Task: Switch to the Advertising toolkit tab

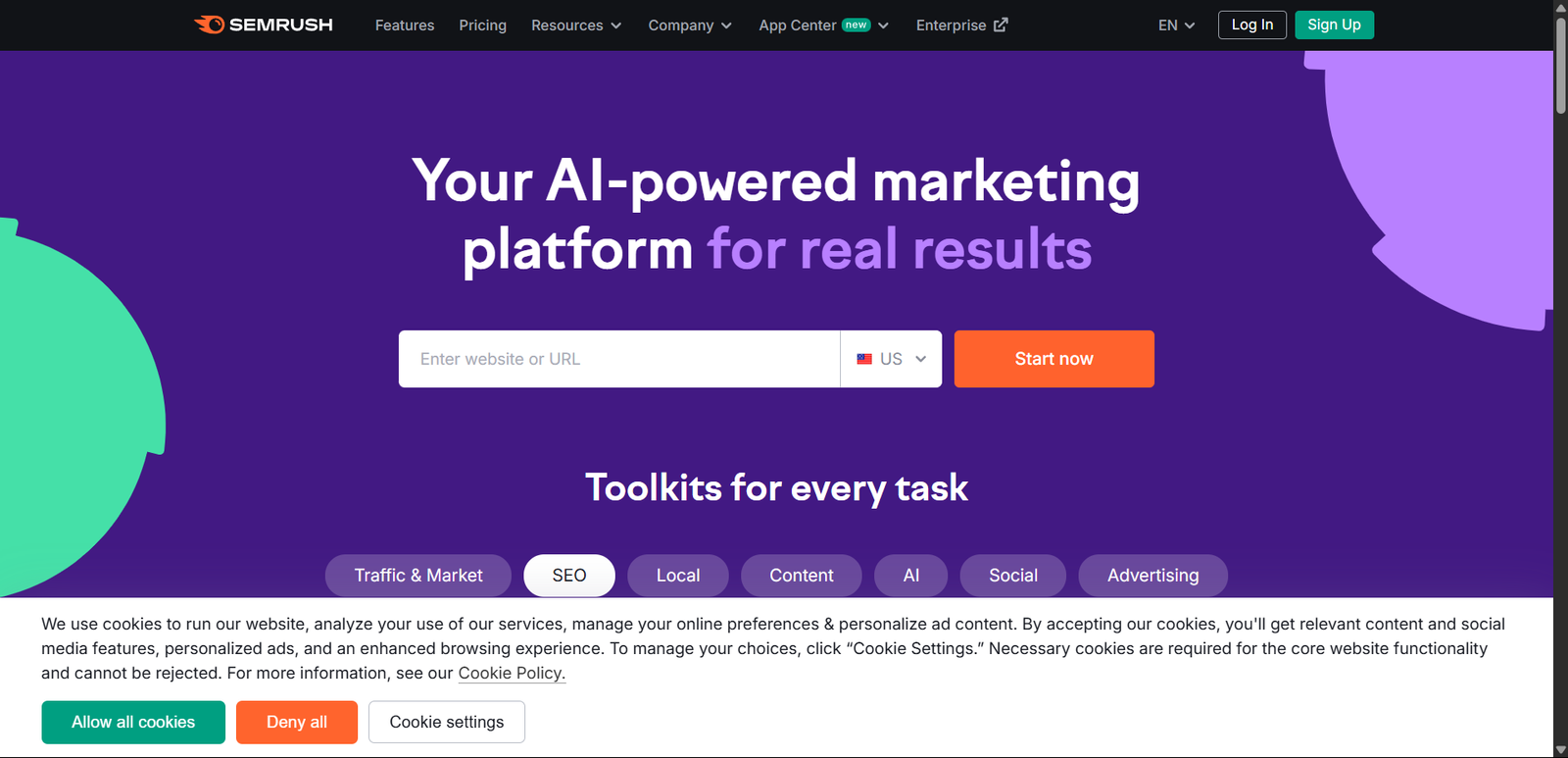Action: point(1152,576)
